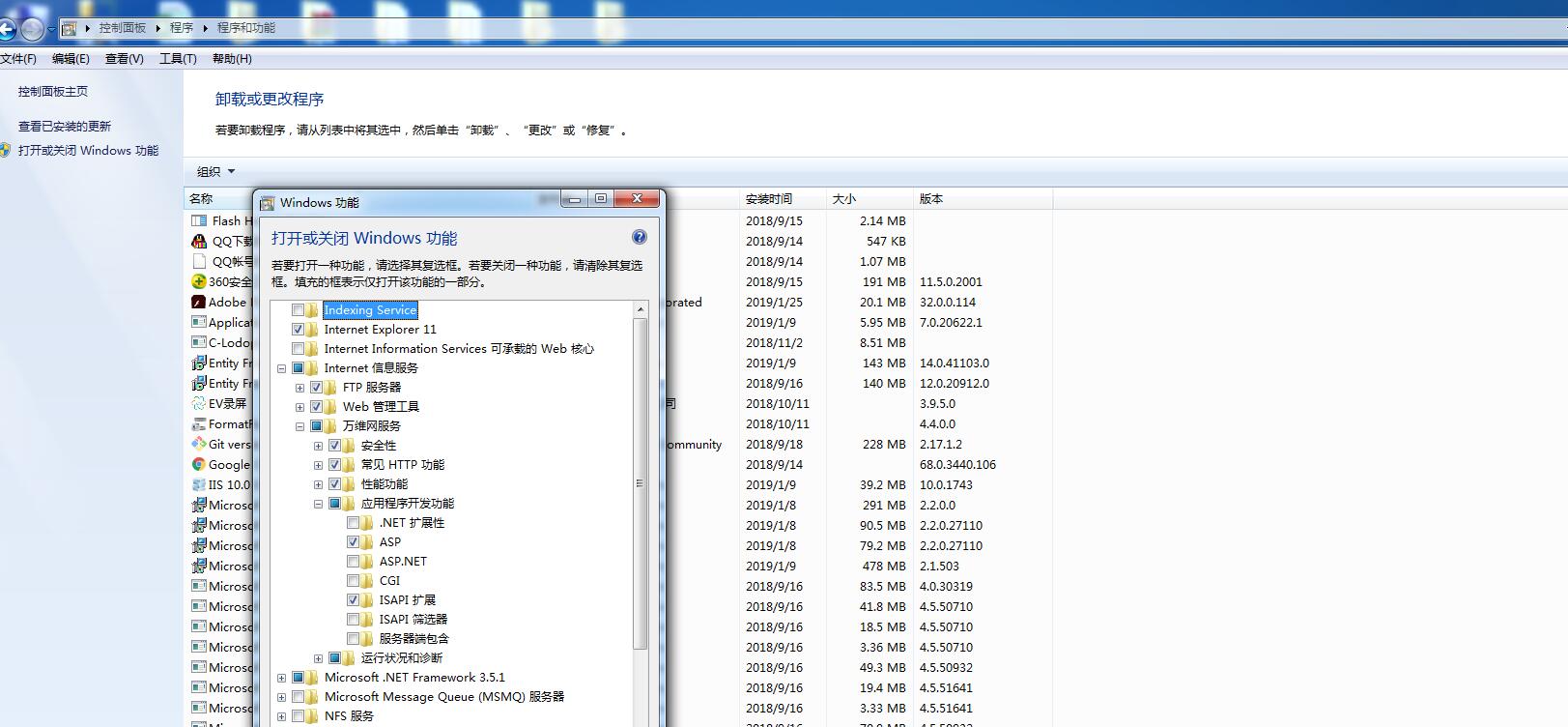Toggle the Web 管理工具 checkbox
1568x727 pixels.
pos(316,407)
